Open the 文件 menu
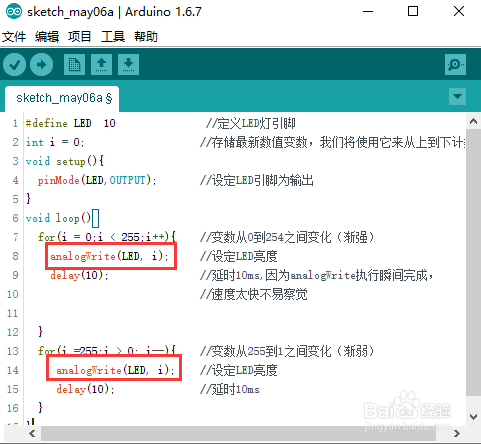The height and width of the screenshot is (444, 481). 14,36
